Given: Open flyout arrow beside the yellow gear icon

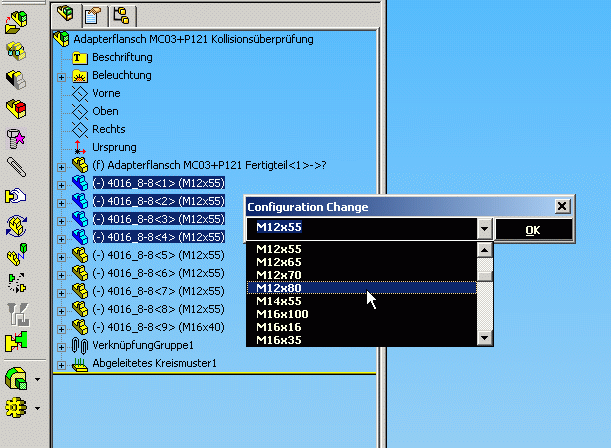Looking at the screenshot, I should click(37, 409).
